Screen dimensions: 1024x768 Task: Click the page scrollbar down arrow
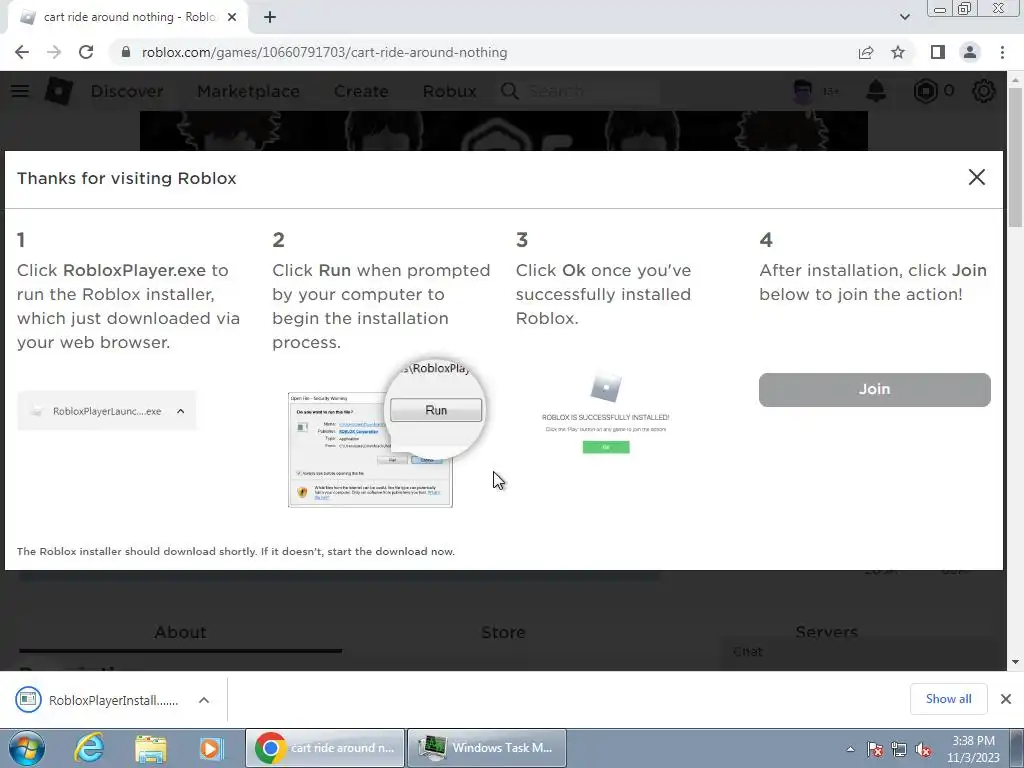tap(1015, 662)
